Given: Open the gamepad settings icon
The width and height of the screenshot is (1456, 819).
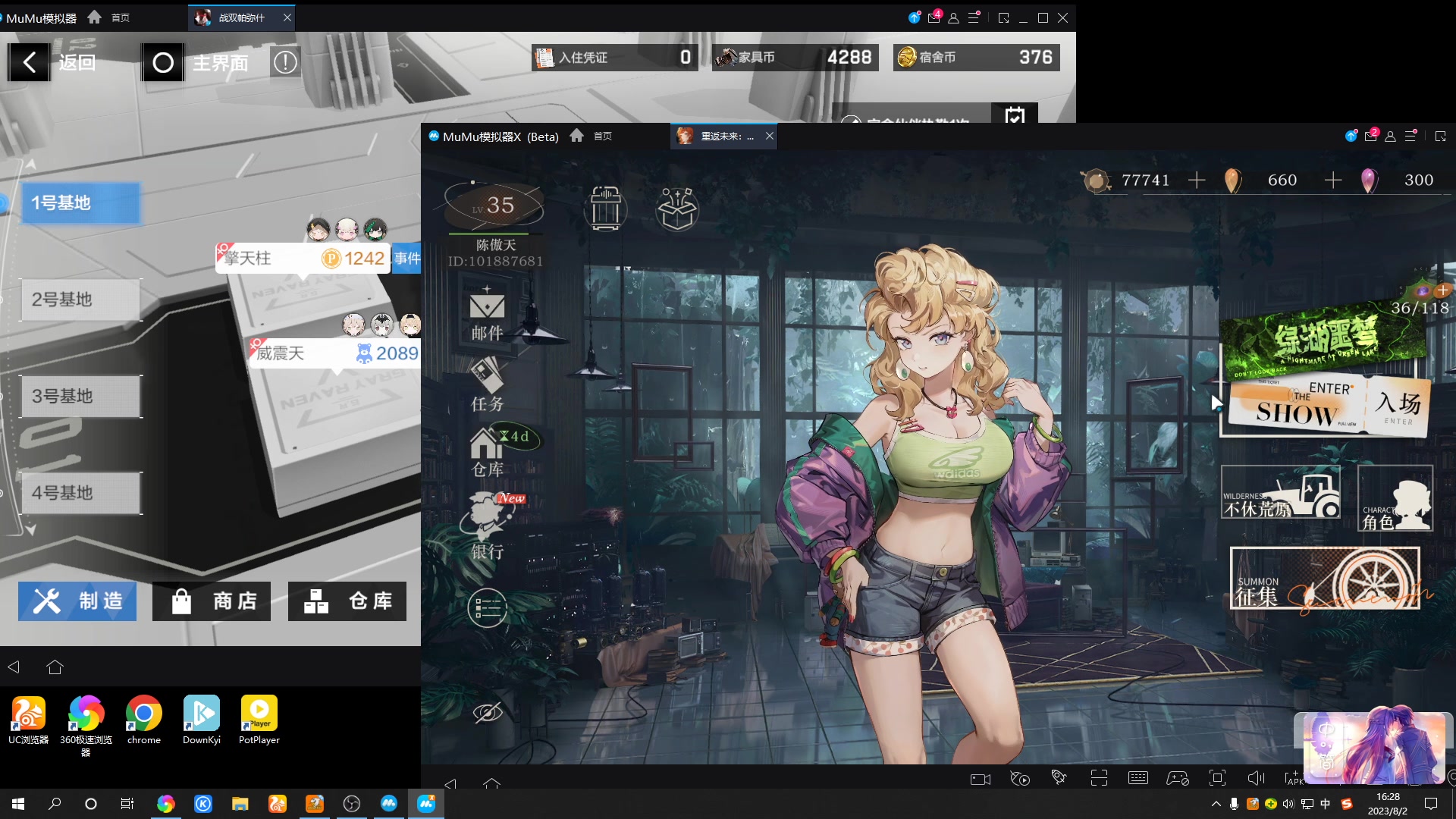Looking at the screenshot, I should [1178, 778].
